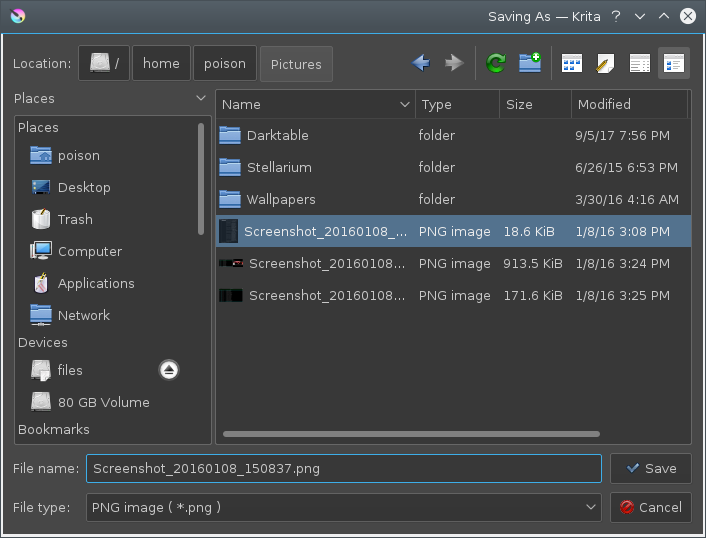This screenshot has width=706, height=538.
Task: Click the Places panel vertical scrollbar
Action: point(201,179)
